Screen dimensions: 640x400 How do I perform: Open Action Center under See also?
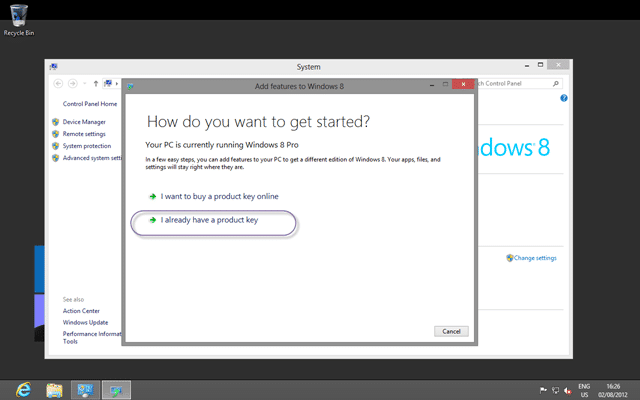[x=81, y=311]
